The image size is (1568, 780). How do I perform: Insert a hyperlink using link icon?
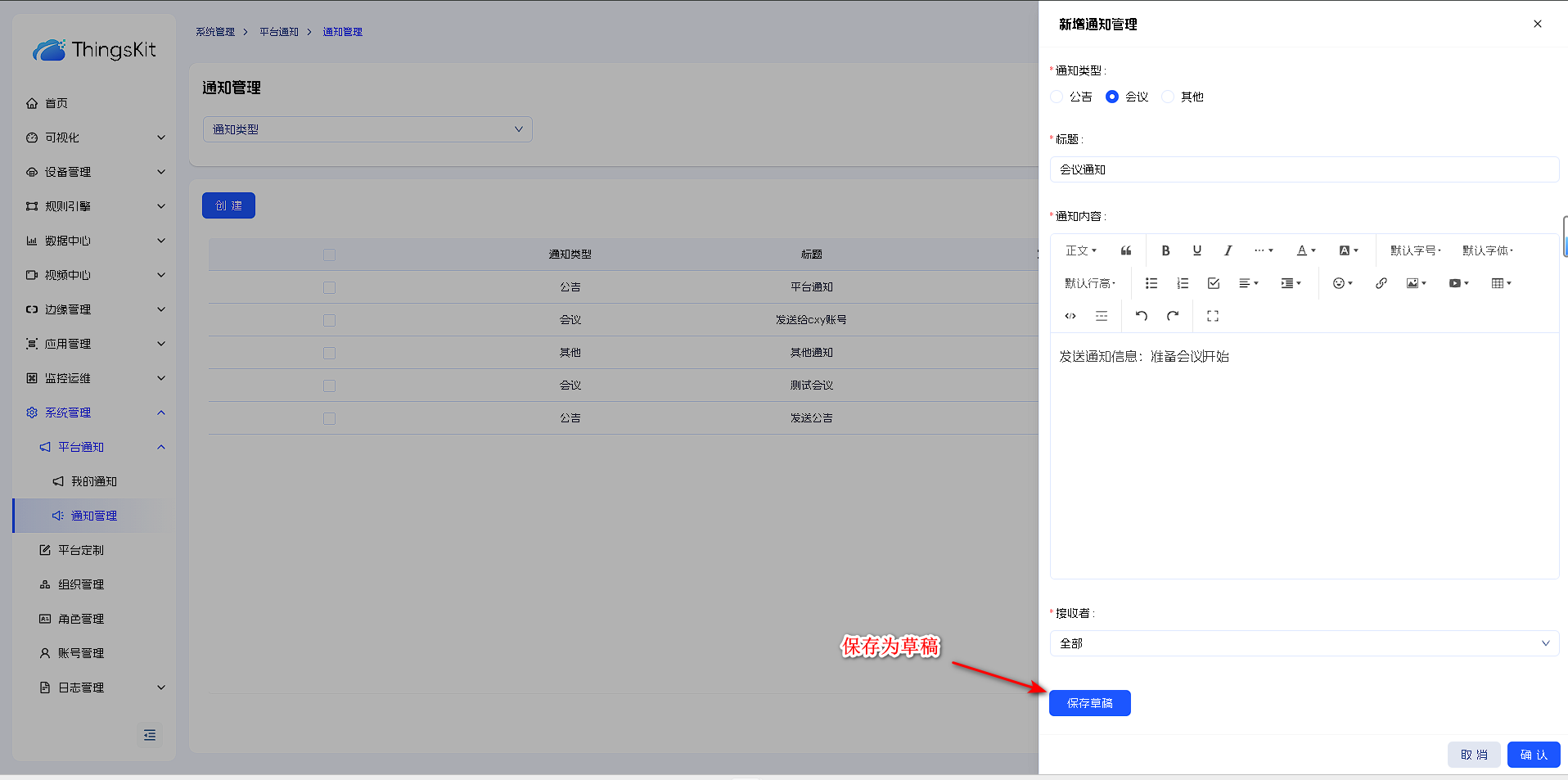1381,283
